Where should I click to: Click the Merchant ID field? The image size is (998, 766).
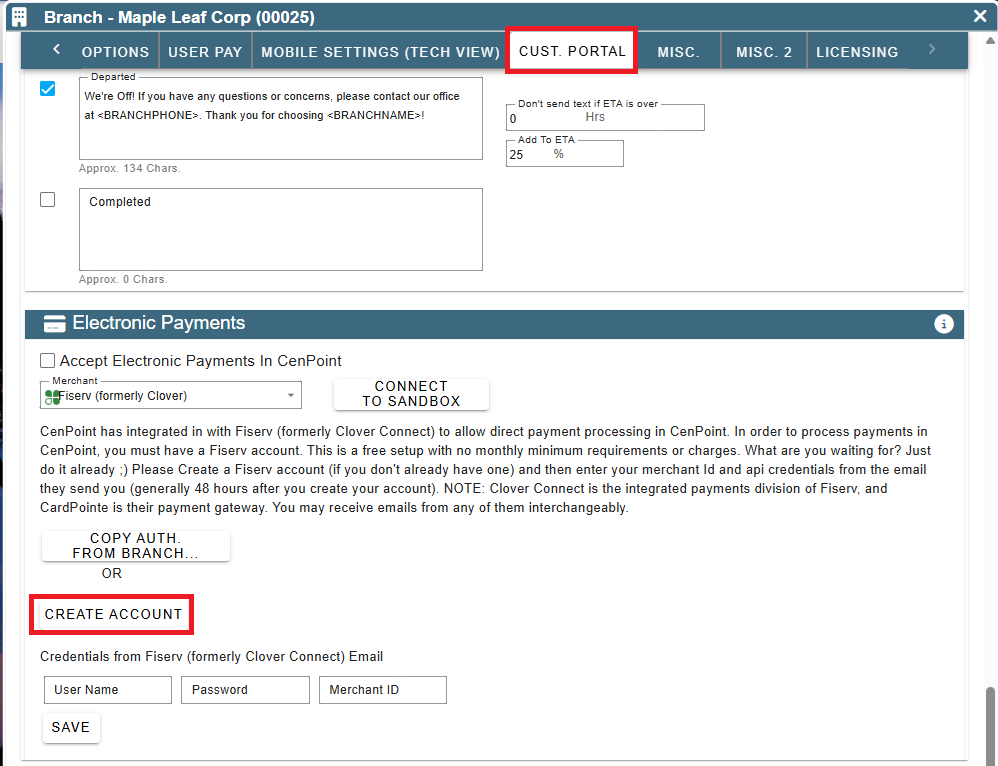point(383,690)
